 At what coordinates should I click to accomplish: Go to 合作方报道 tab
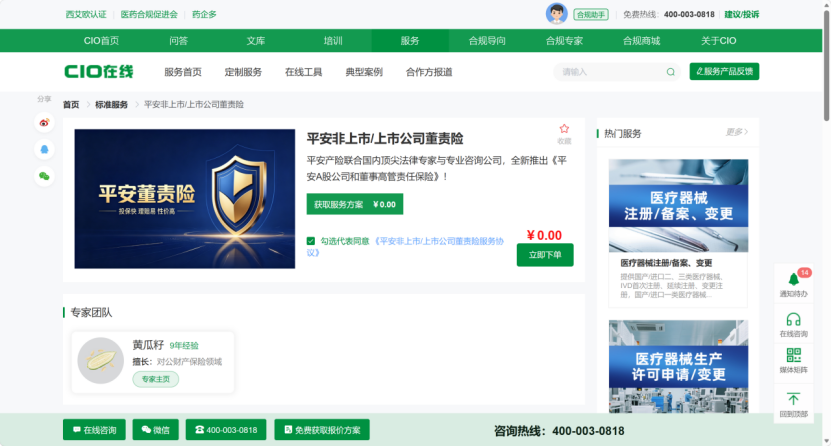click(429, 72)
